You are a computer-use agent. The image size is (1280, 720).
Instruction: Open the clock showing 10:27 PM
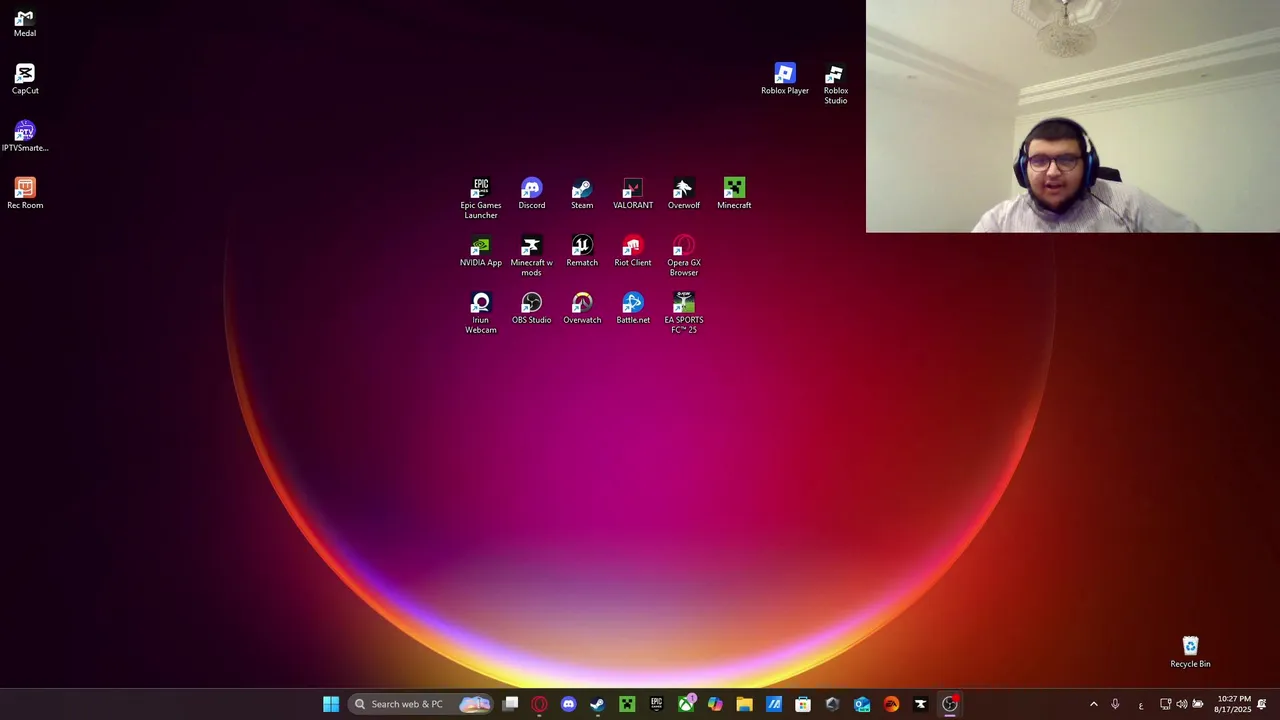pos(1232,704)
